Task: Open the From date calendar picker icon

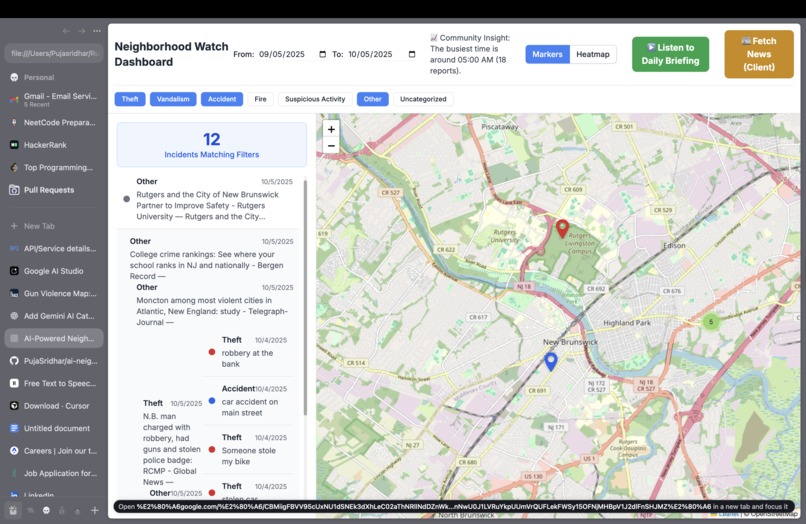Action: pos(322,54)
